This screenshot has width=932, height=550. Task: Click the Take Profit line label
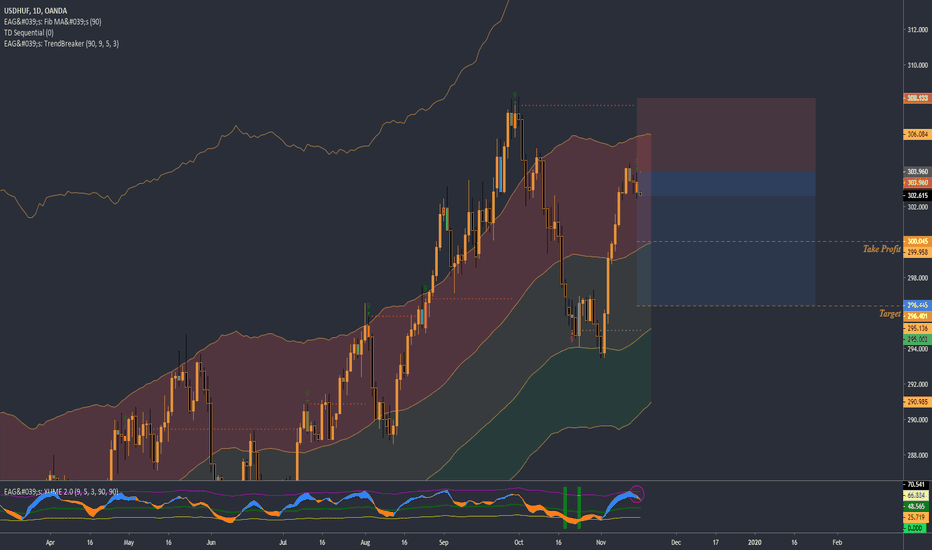pos(882,248)
